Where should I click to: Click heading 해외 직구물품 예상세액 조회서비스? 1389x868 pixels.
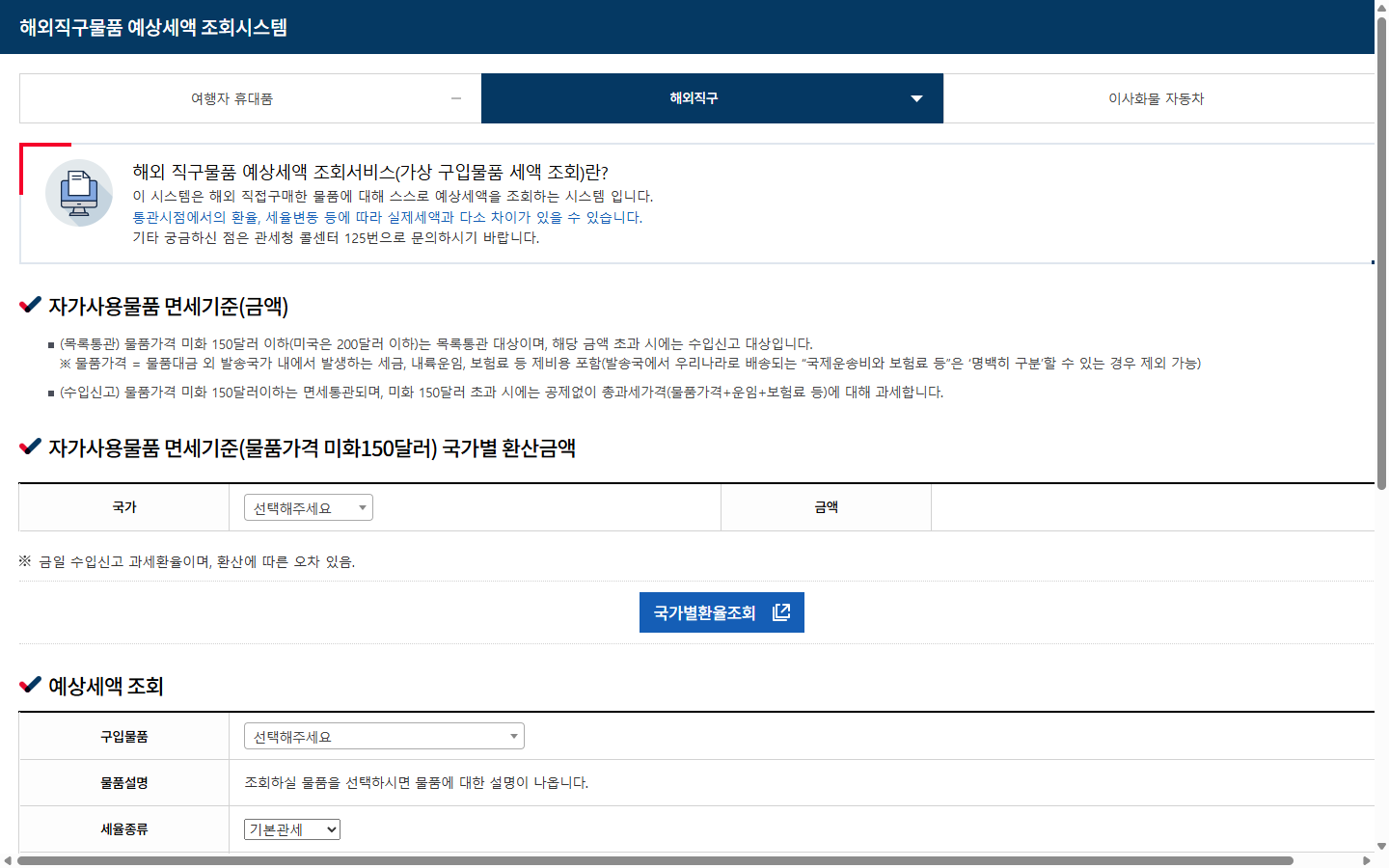[370, 172]
